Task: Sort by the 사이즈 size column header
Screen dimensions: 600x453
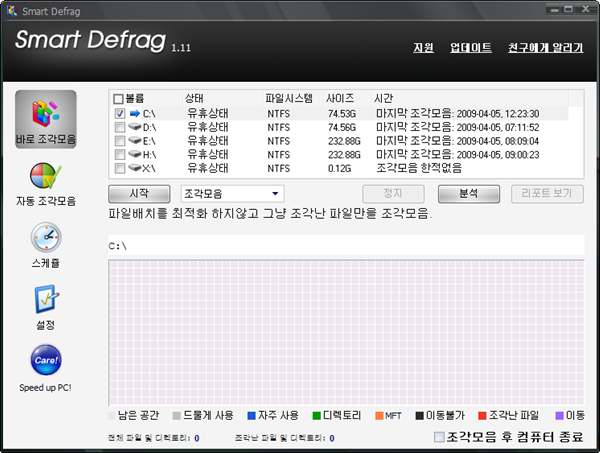Action: 340,98
